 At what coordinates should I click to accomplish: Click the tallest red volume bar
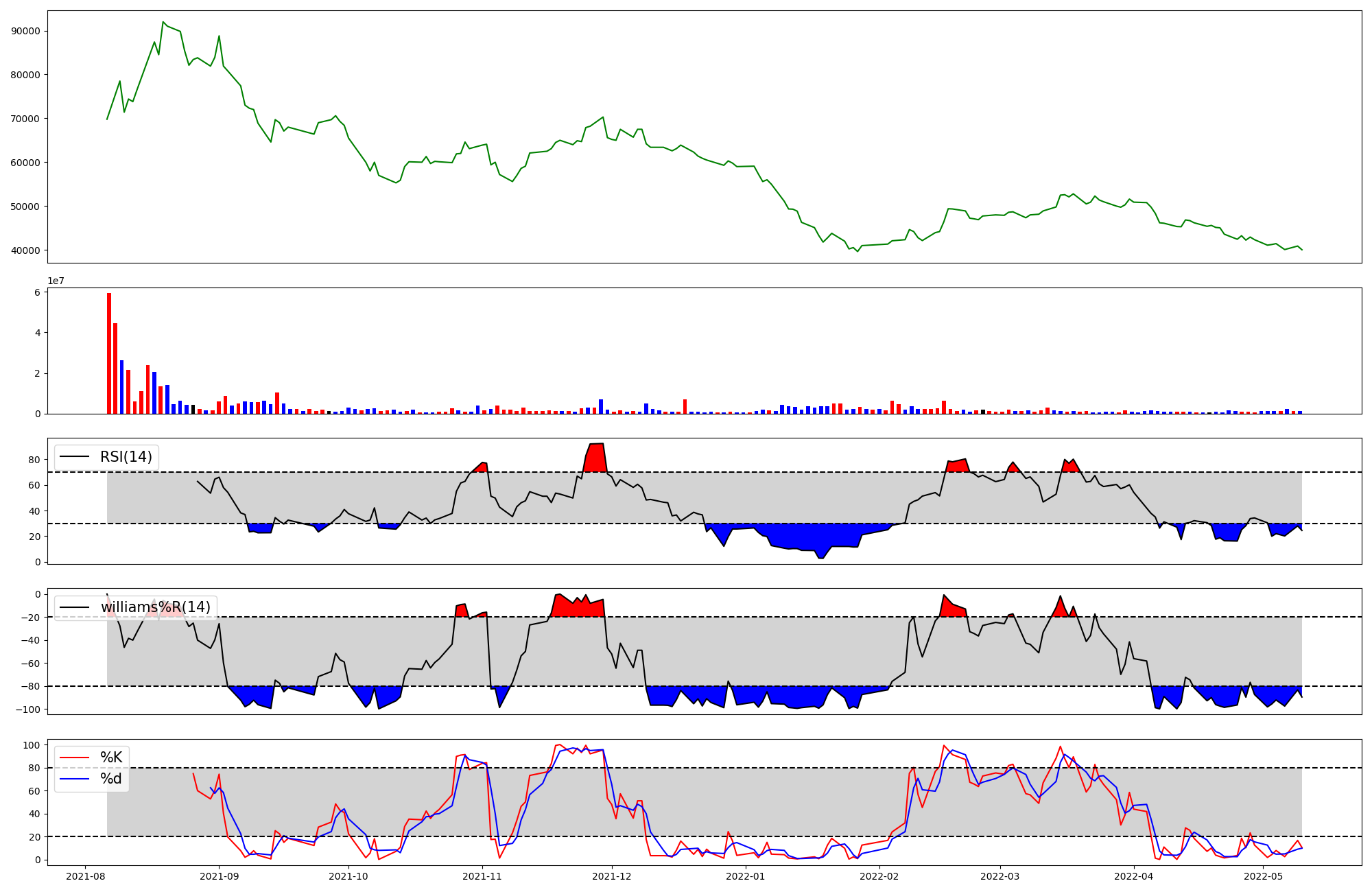[x=109, y=353]
